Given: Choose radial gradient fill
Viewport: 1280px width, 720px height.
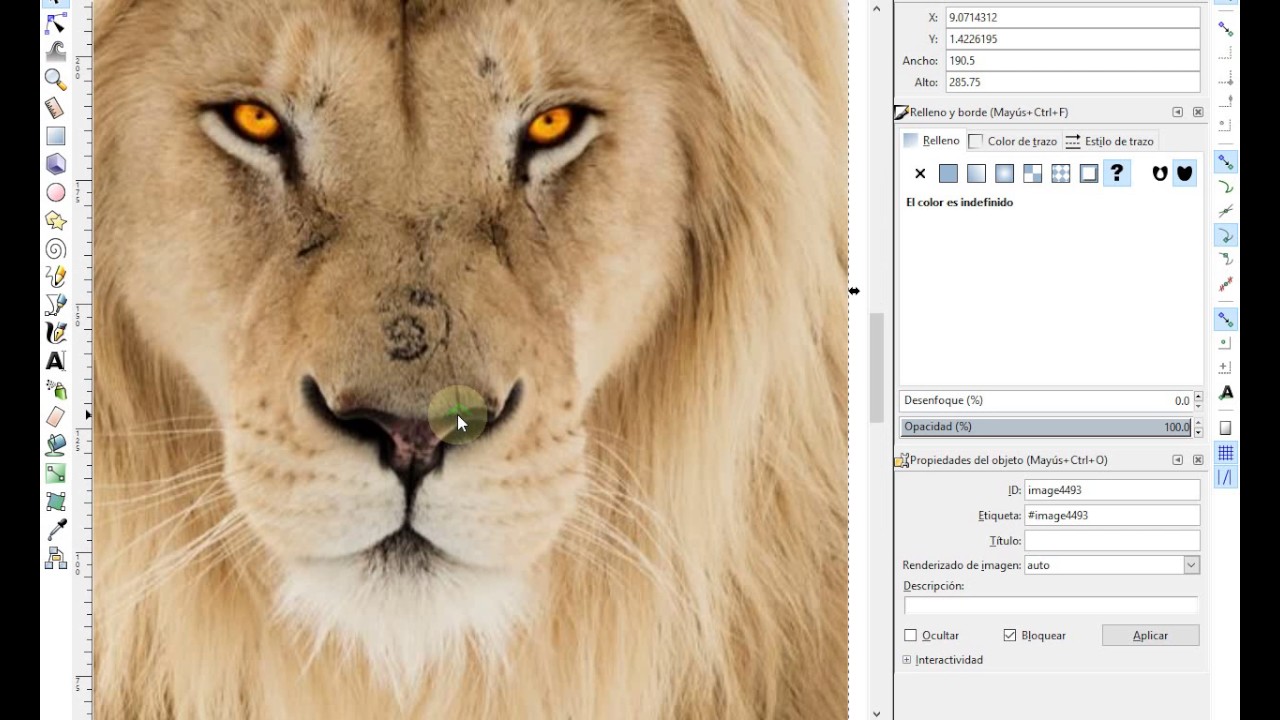Looking at the screenshot, I should point(1004,174).
